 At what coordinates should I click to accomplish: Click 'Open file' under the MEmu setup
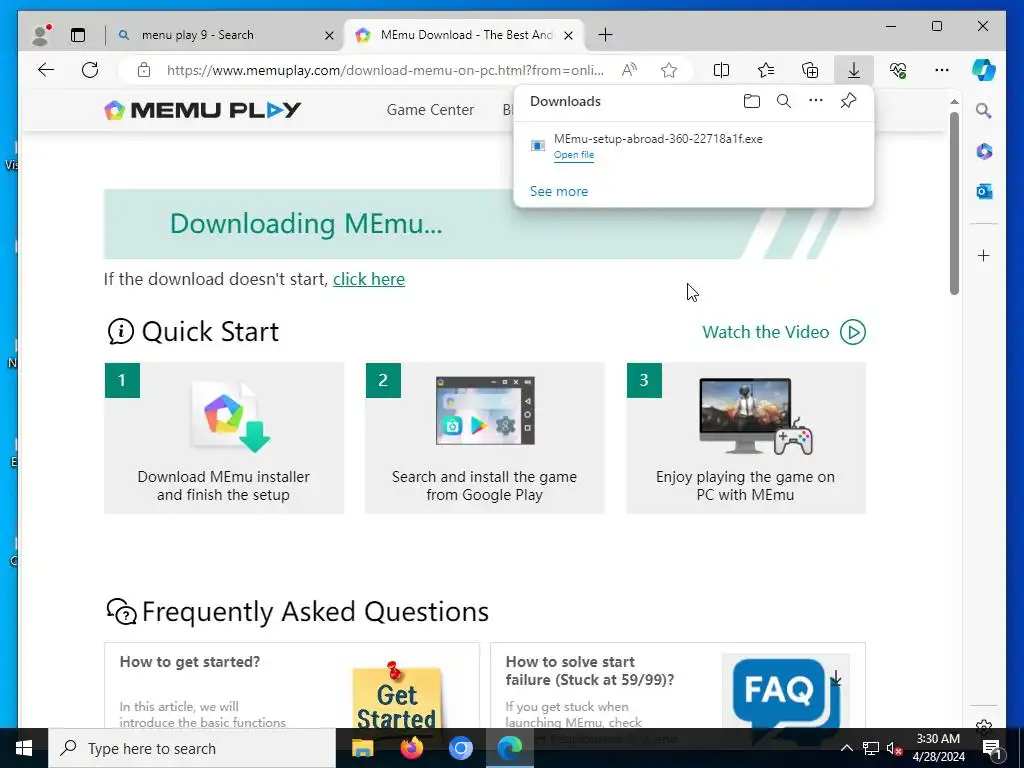(573, 155)
